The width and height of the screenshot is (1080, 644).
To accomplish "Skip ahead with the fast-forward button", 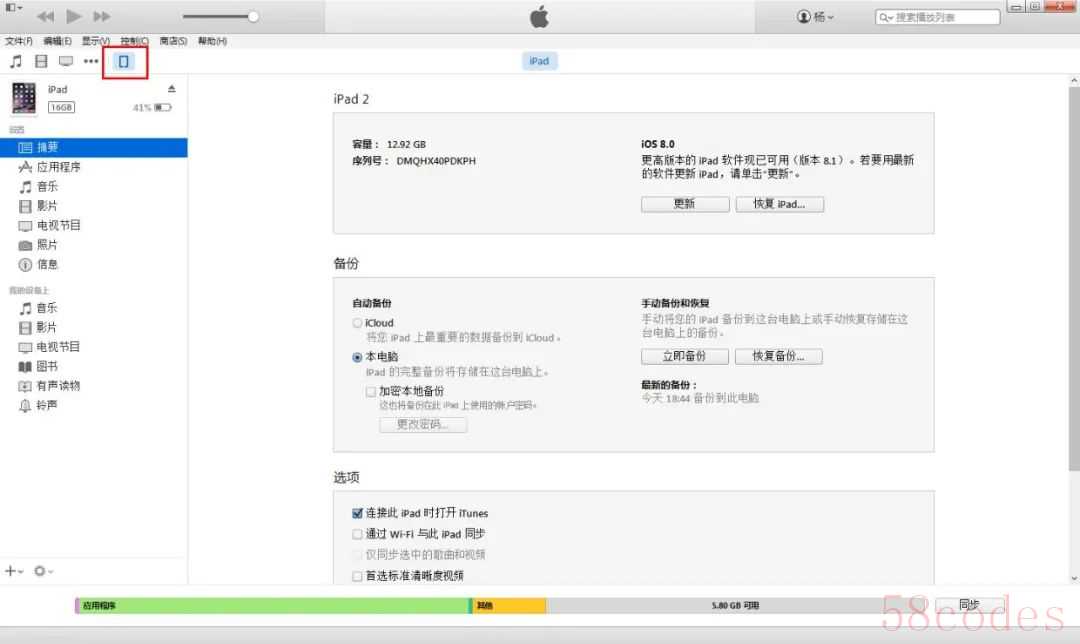I will pyautogui.click(x=102, y=17).
